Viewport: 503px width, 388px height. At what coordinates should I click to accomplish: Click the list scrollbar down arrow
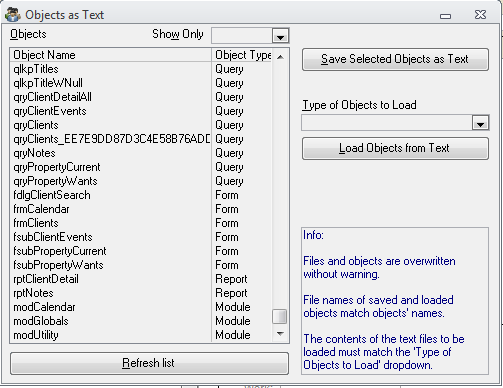coord(280,334)
